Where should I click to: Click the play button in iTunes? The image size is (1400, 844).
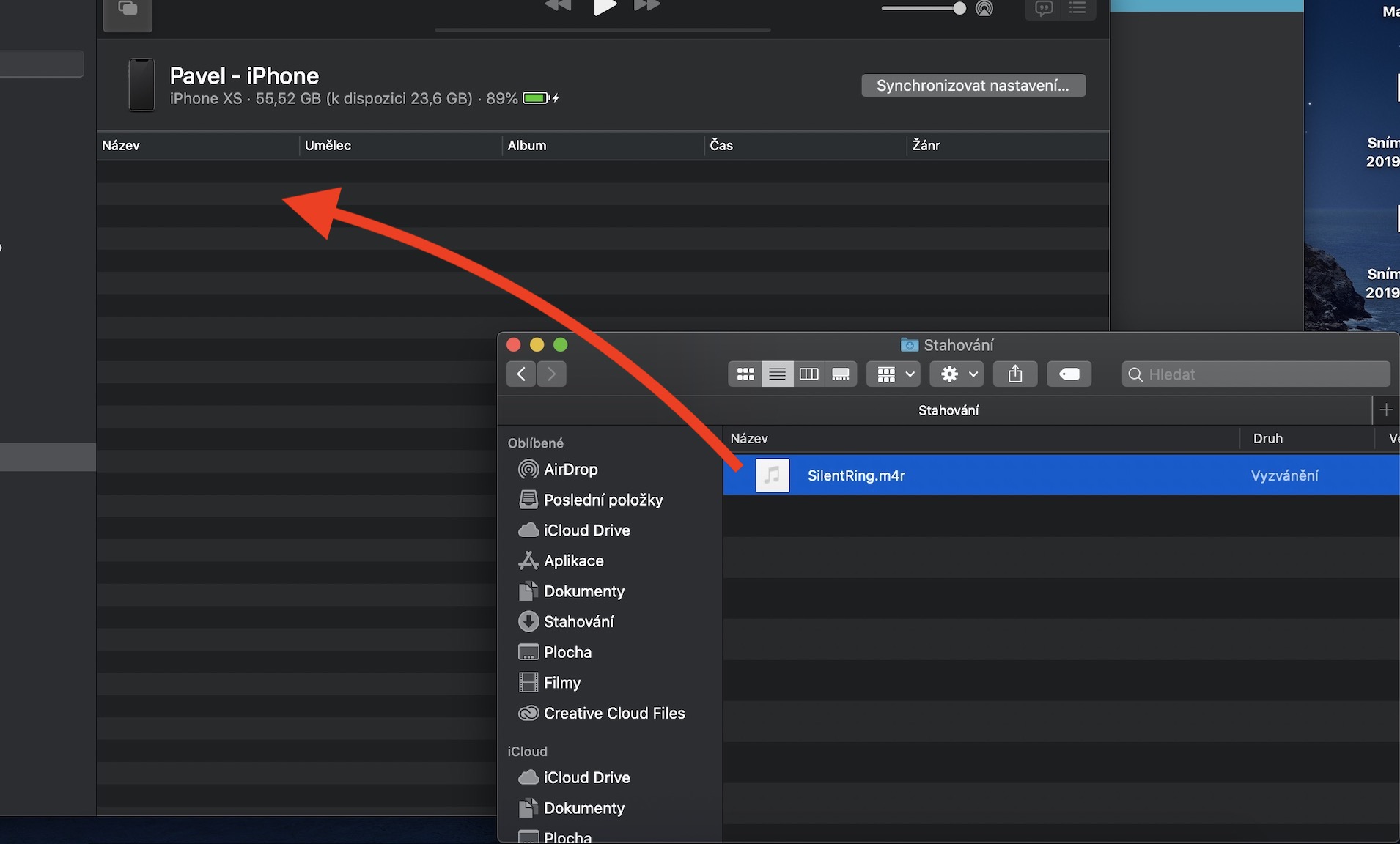[604, 7]
